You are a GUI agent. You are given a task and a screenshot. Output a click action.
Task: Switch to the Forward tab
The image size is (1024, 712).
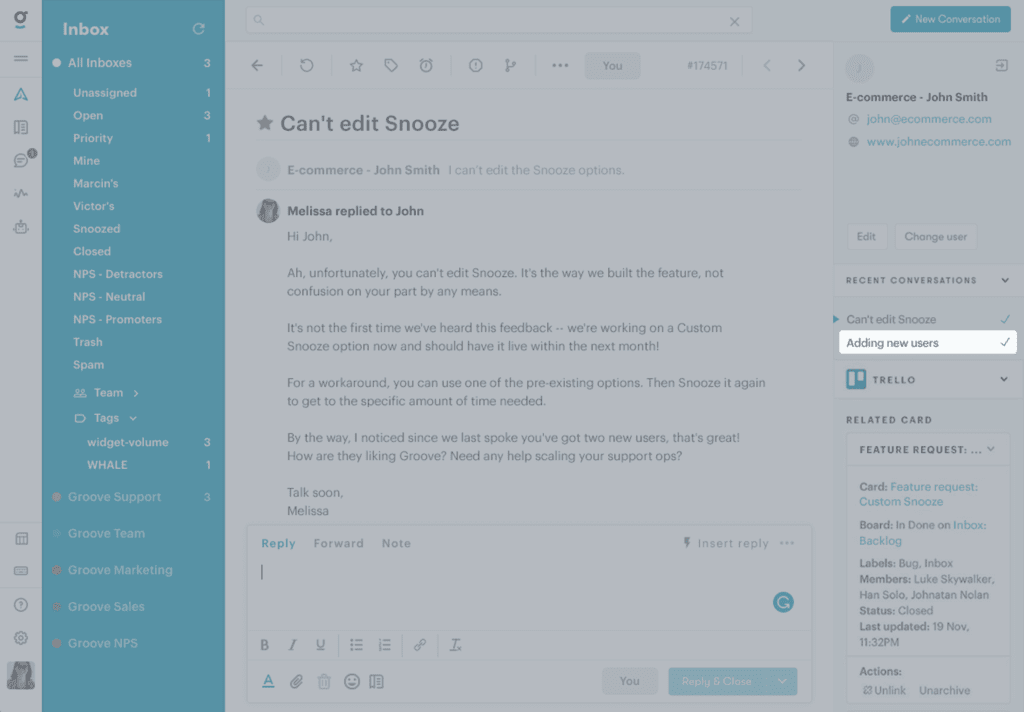(338, 543)
